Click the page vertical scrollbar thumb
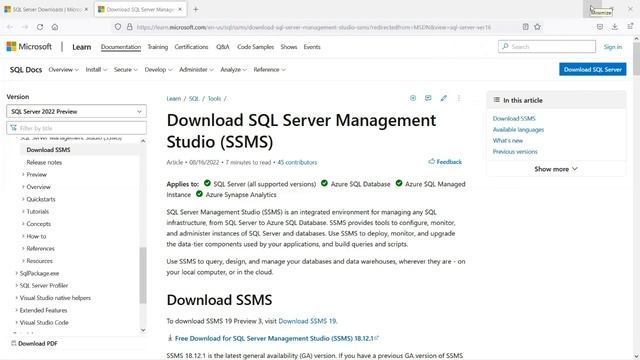 click(x=636, y=58)
